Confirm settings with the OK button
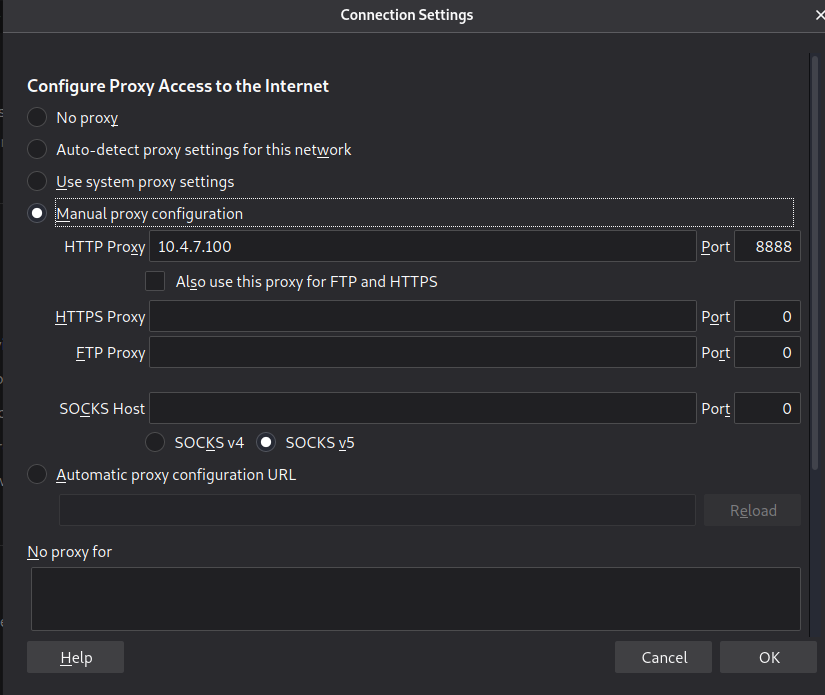 (769, 657)
